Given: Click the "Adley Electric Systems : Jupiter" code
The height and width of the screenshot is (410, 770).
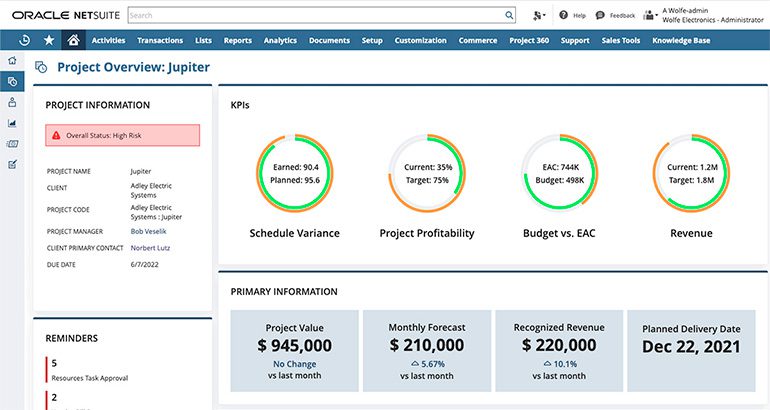Looking at the screenshot, I should 156,212.
